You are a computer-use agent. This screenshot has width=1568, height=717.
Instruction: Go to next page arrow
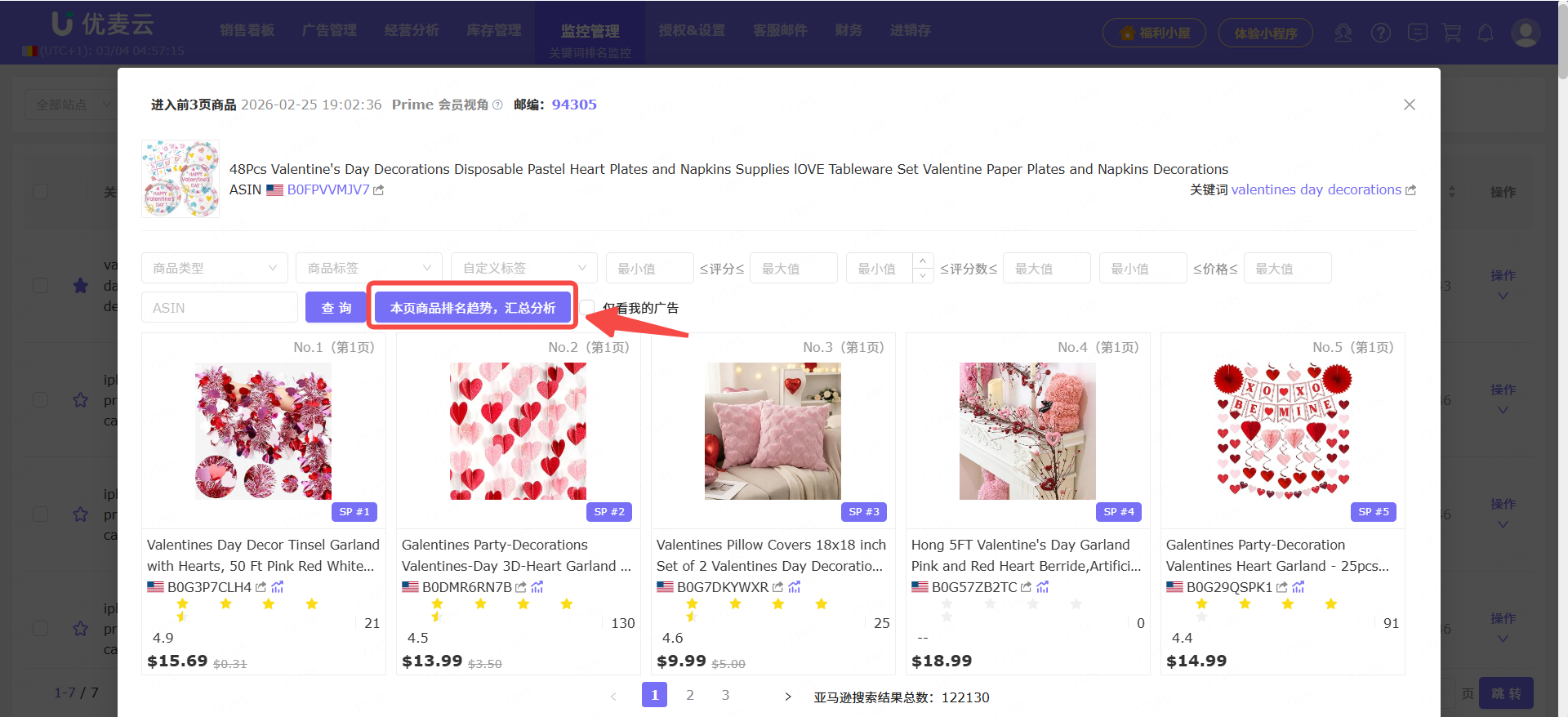(x=787, y=697)
